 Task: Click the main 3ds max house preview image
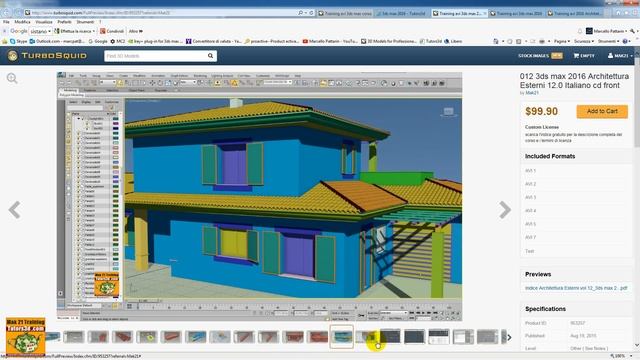coord(260,197)
